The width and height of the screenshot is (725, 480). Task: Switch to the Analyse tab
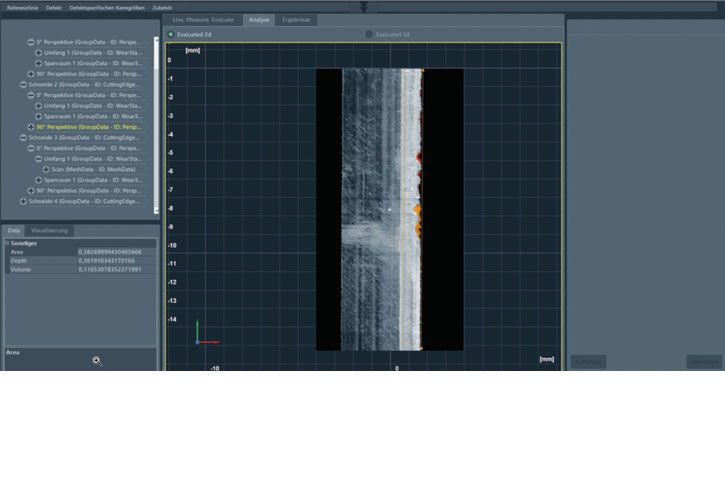click(x=258, y=19)
